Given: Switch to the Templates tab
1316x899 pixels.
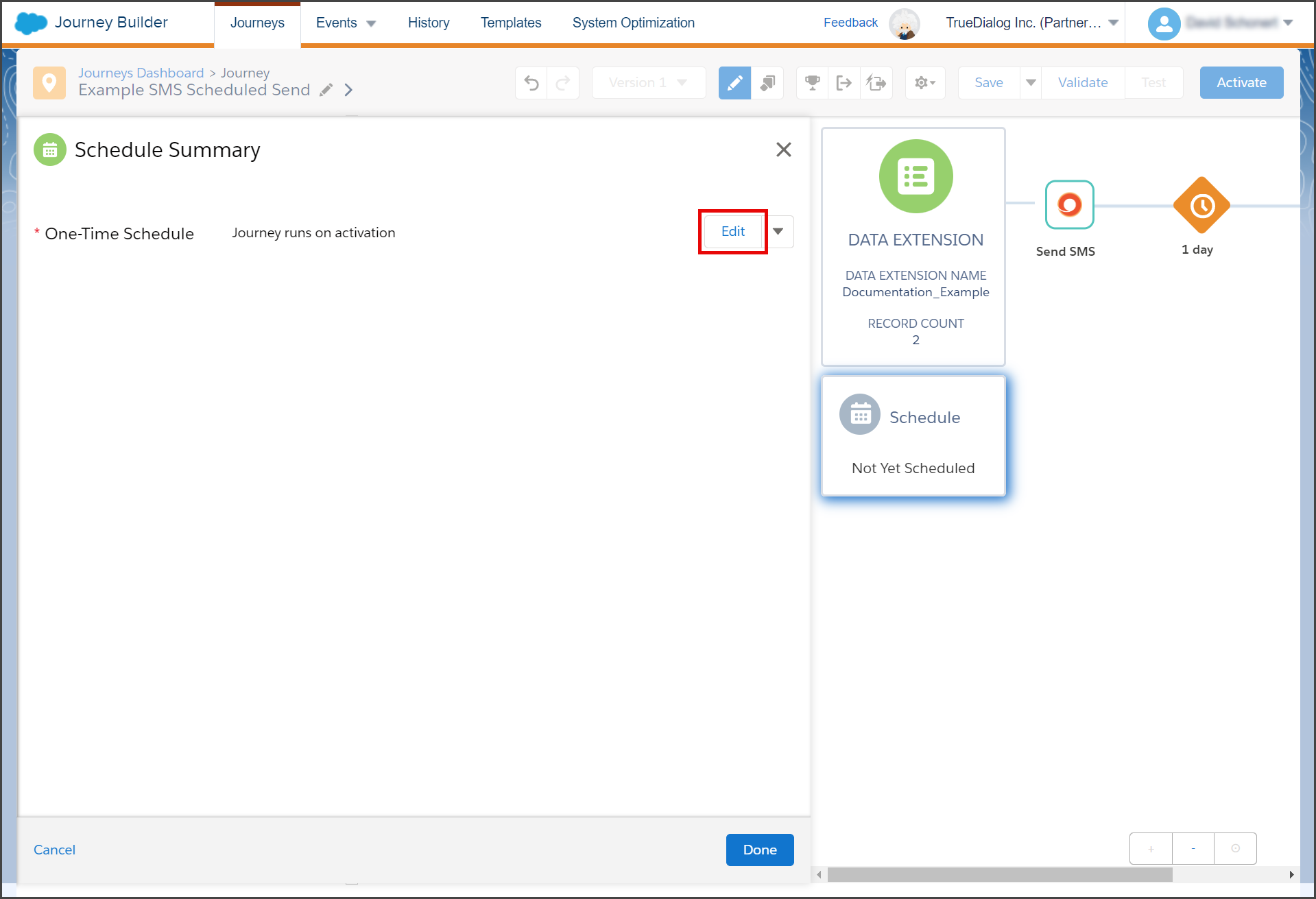Looking at the screenshot, I should pyautogui.click(x=511, y=23).
